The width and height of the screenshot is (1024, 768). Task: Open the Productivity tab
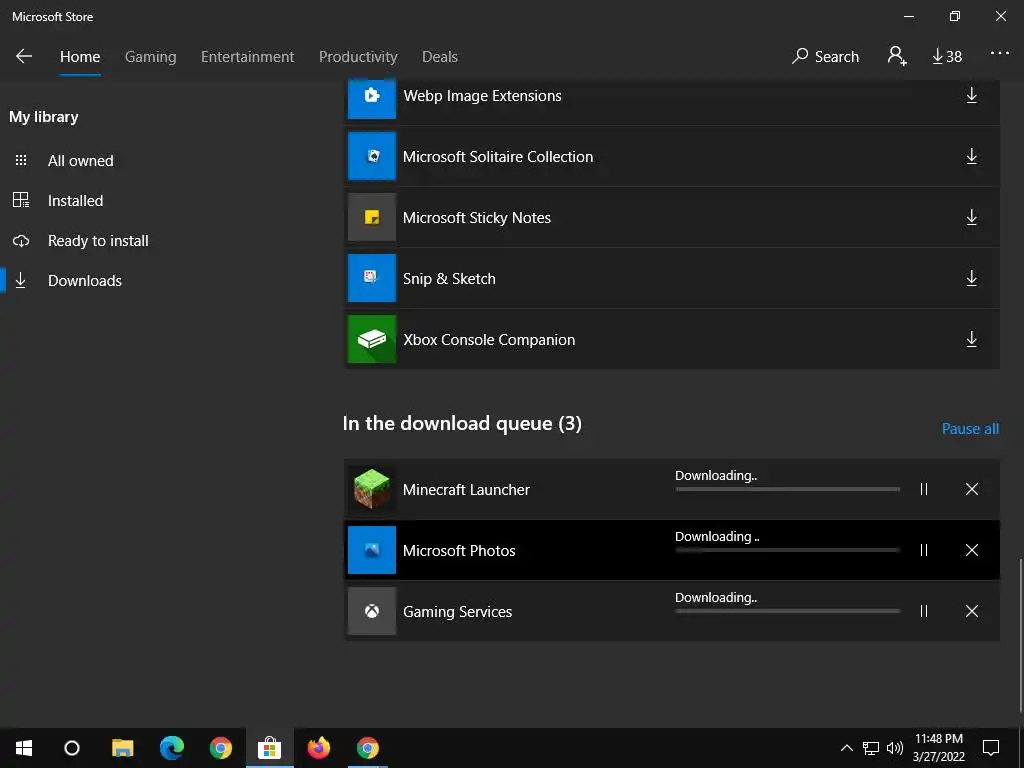click(x=358, y=57)
